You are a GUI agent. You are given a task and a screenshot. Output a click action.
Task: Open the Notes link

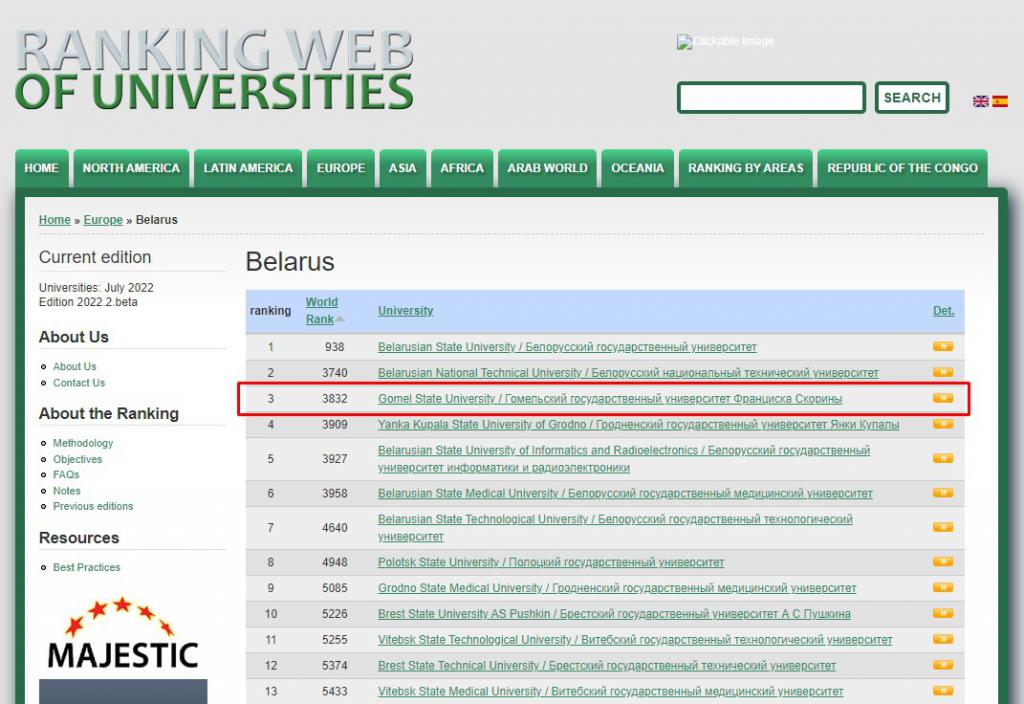(x=67, y=490)
